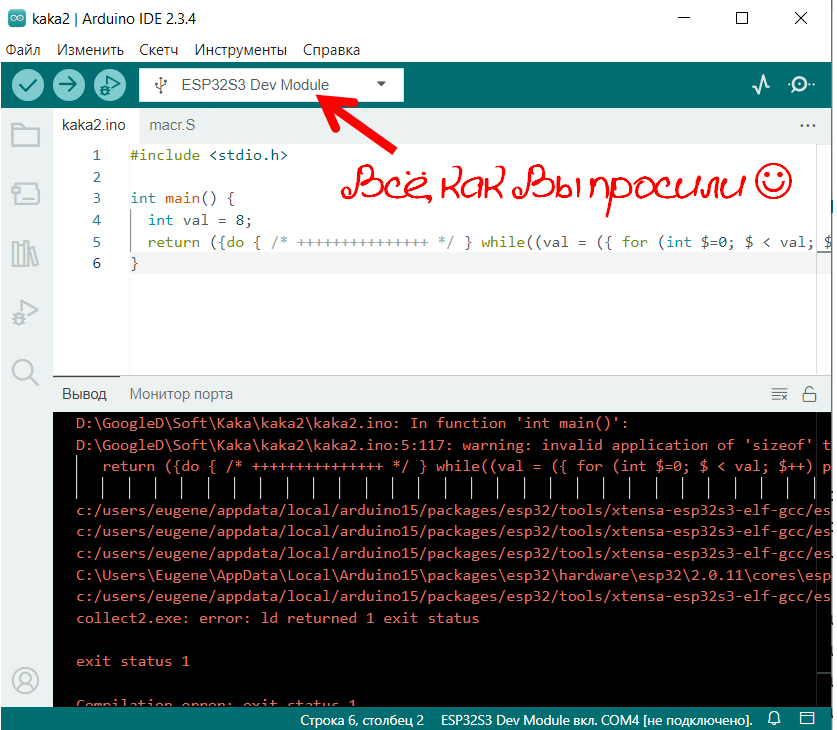Open the Инструменты menu
Screen dimensions: 837x730
click(240, 50)
